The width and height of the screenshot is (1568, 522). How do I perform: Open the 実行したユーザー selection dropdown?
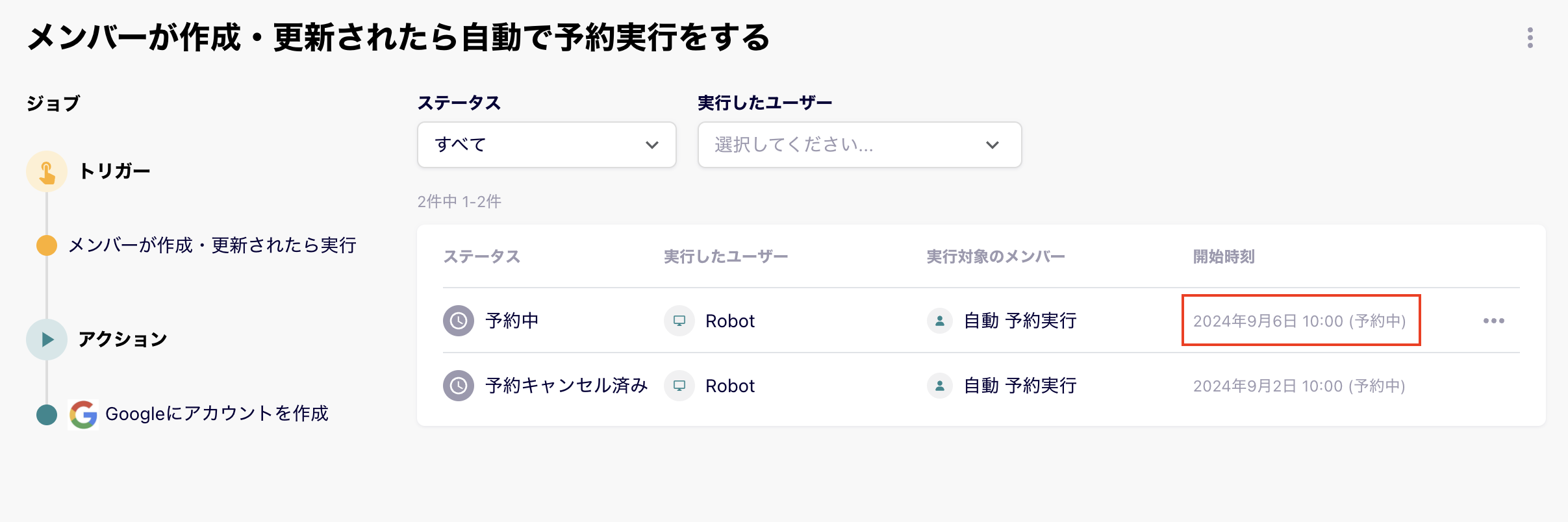859,145
